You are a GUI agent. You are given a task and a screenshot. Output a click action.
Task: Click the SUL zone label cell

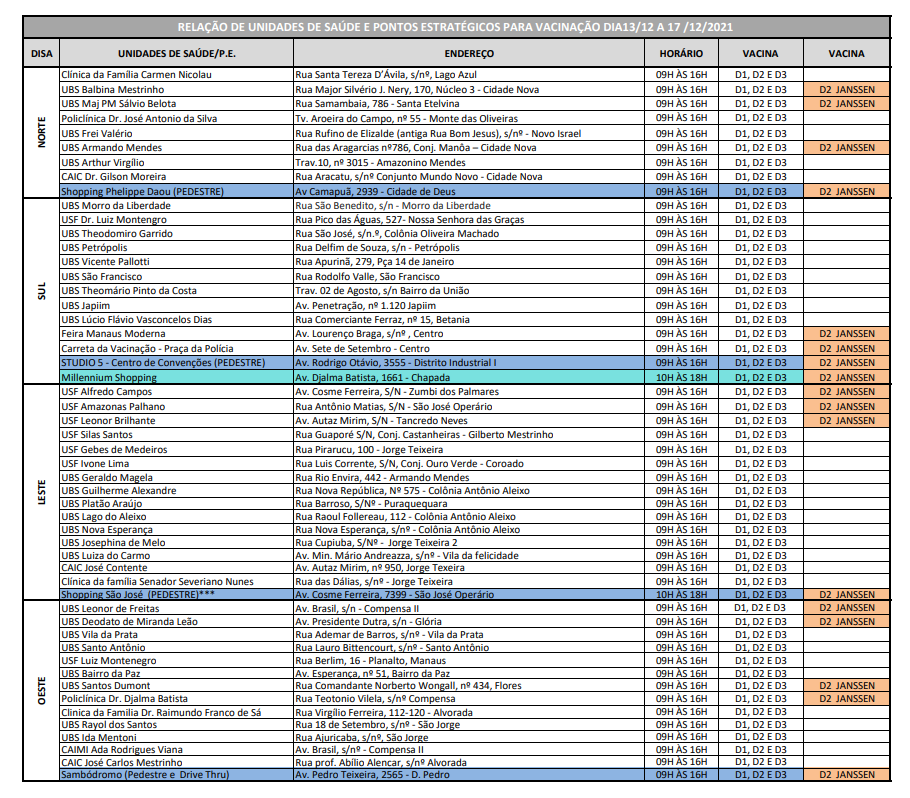[41, 291]
